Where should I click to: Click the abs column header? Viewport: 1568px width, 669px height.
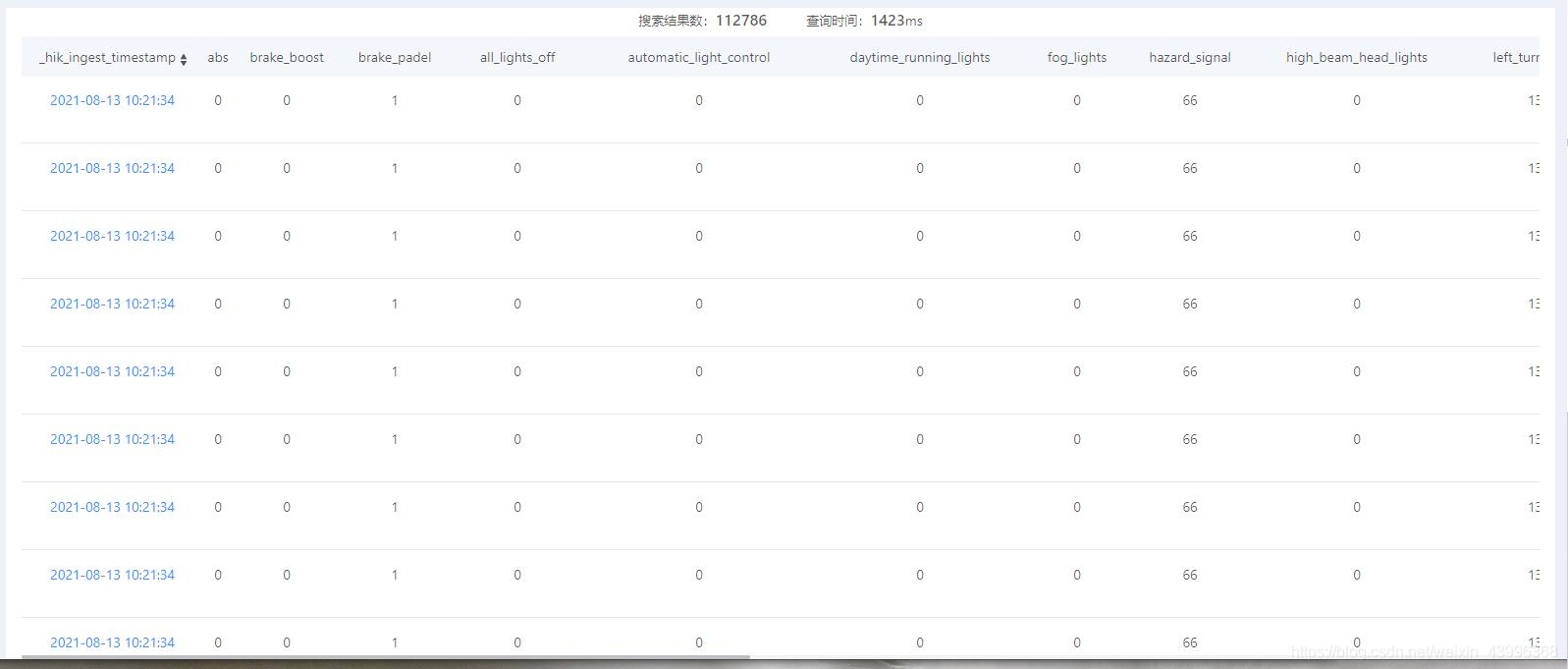(218, 58)
